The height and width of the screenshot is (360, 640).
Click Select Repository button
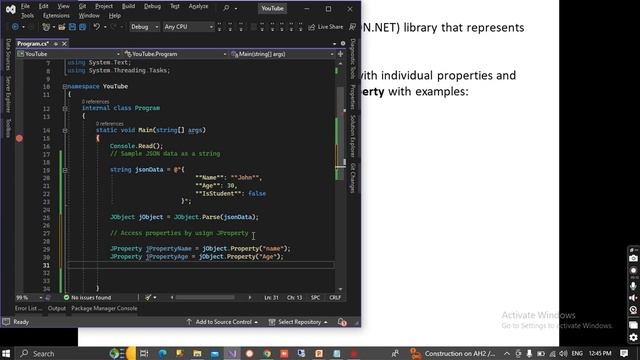299,322
